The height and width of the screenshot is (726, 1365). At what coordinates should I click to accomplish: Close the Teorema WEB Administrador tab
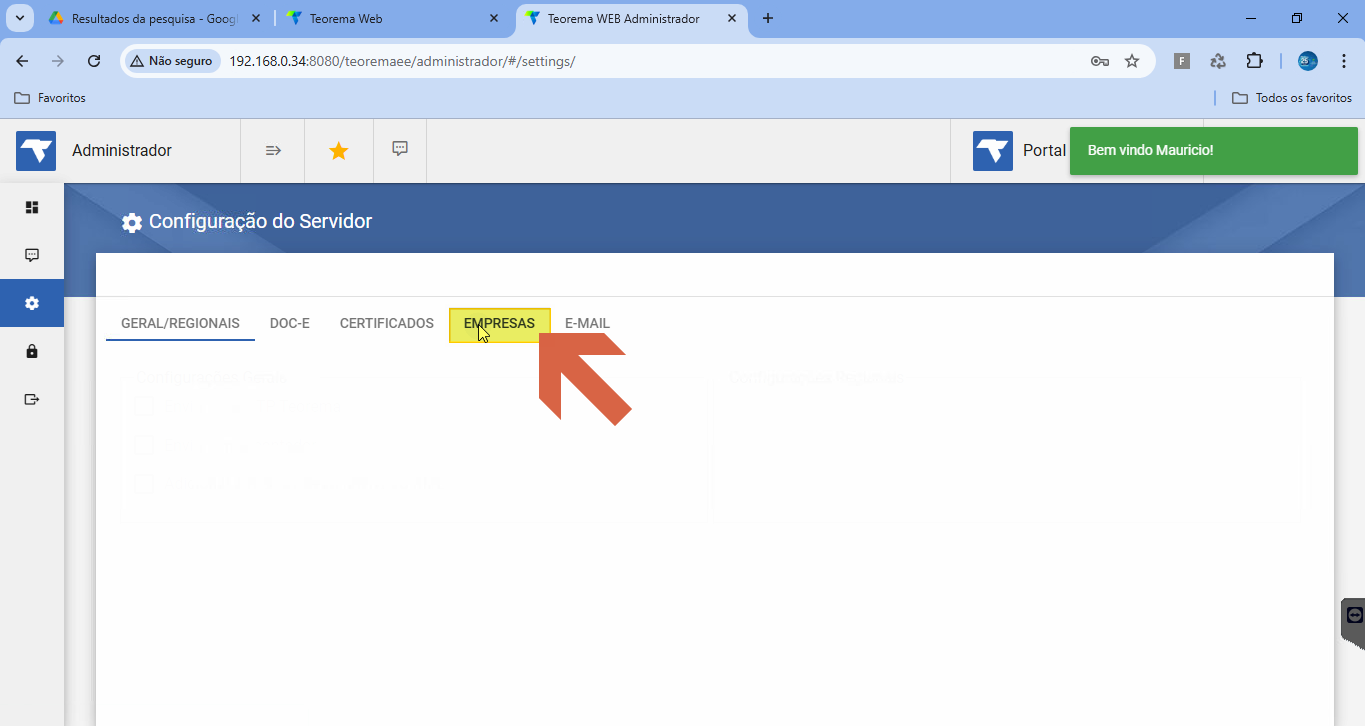point(732,18)
